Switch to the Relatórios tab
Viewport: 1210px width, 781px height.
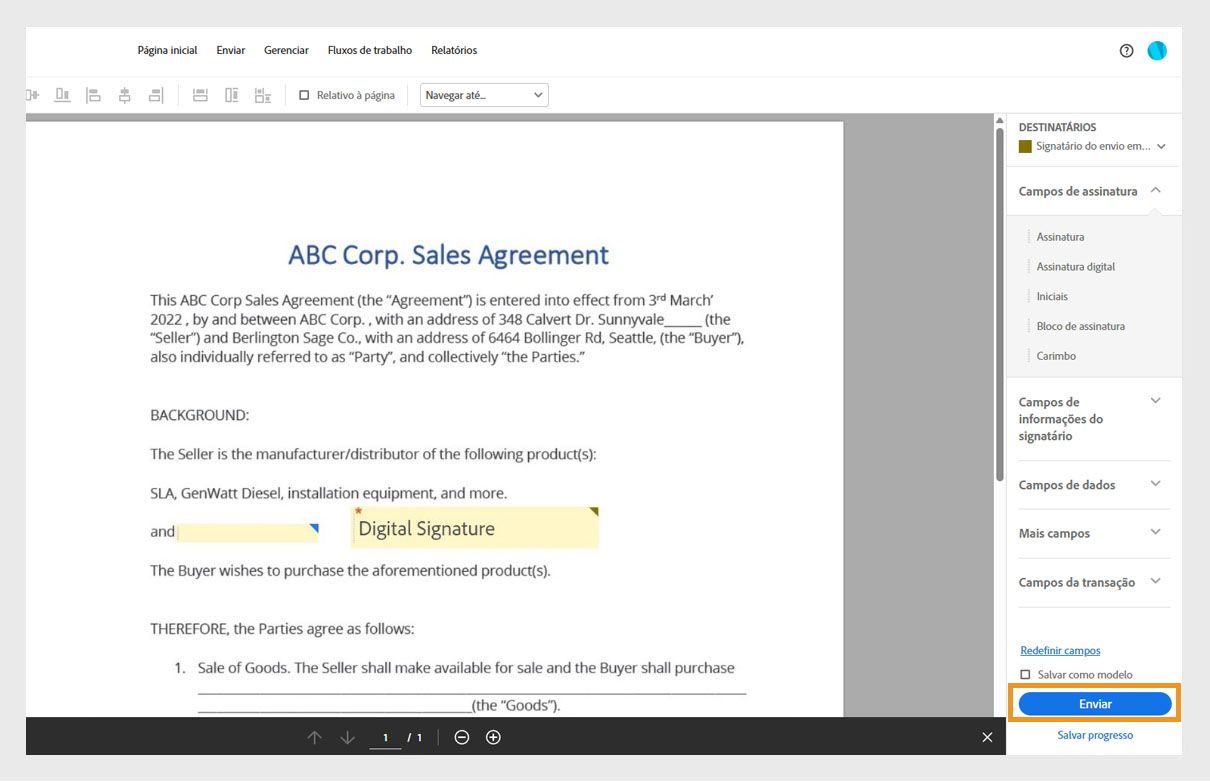[x=454, y=50]
